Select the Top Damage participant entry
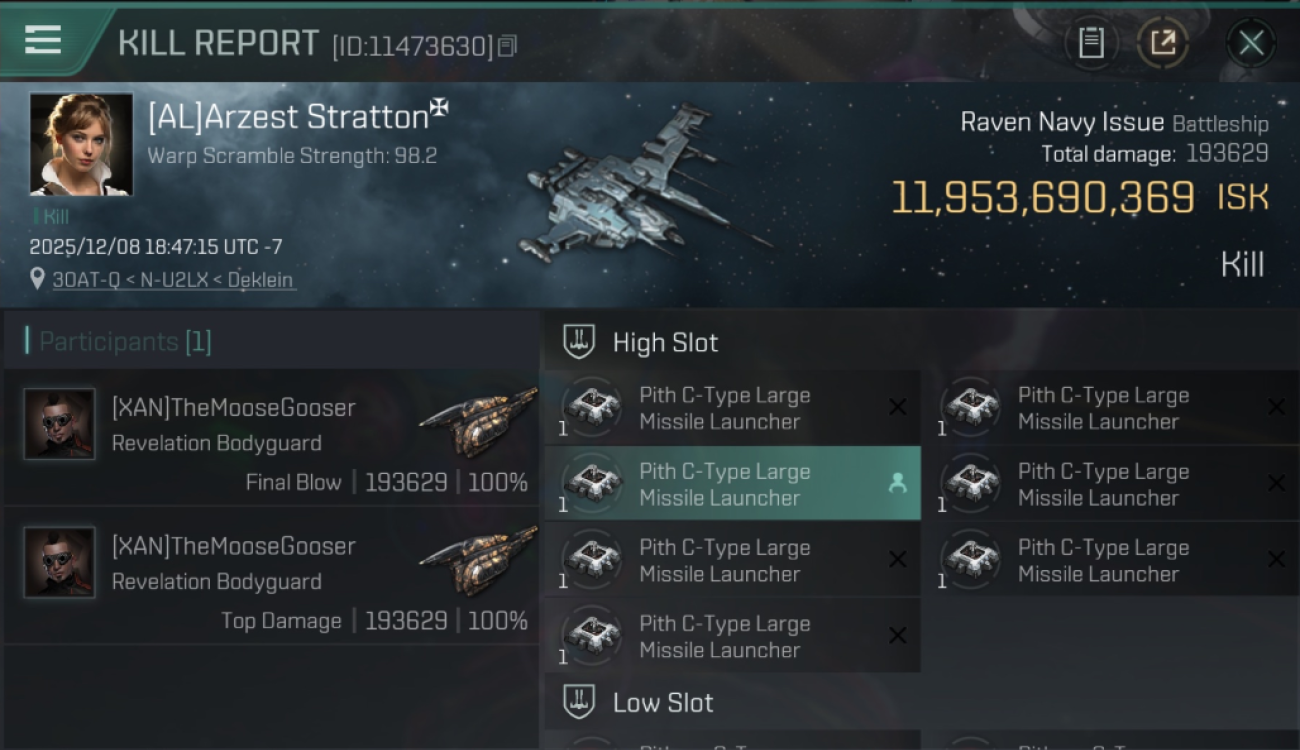 [x=270, y=576]
